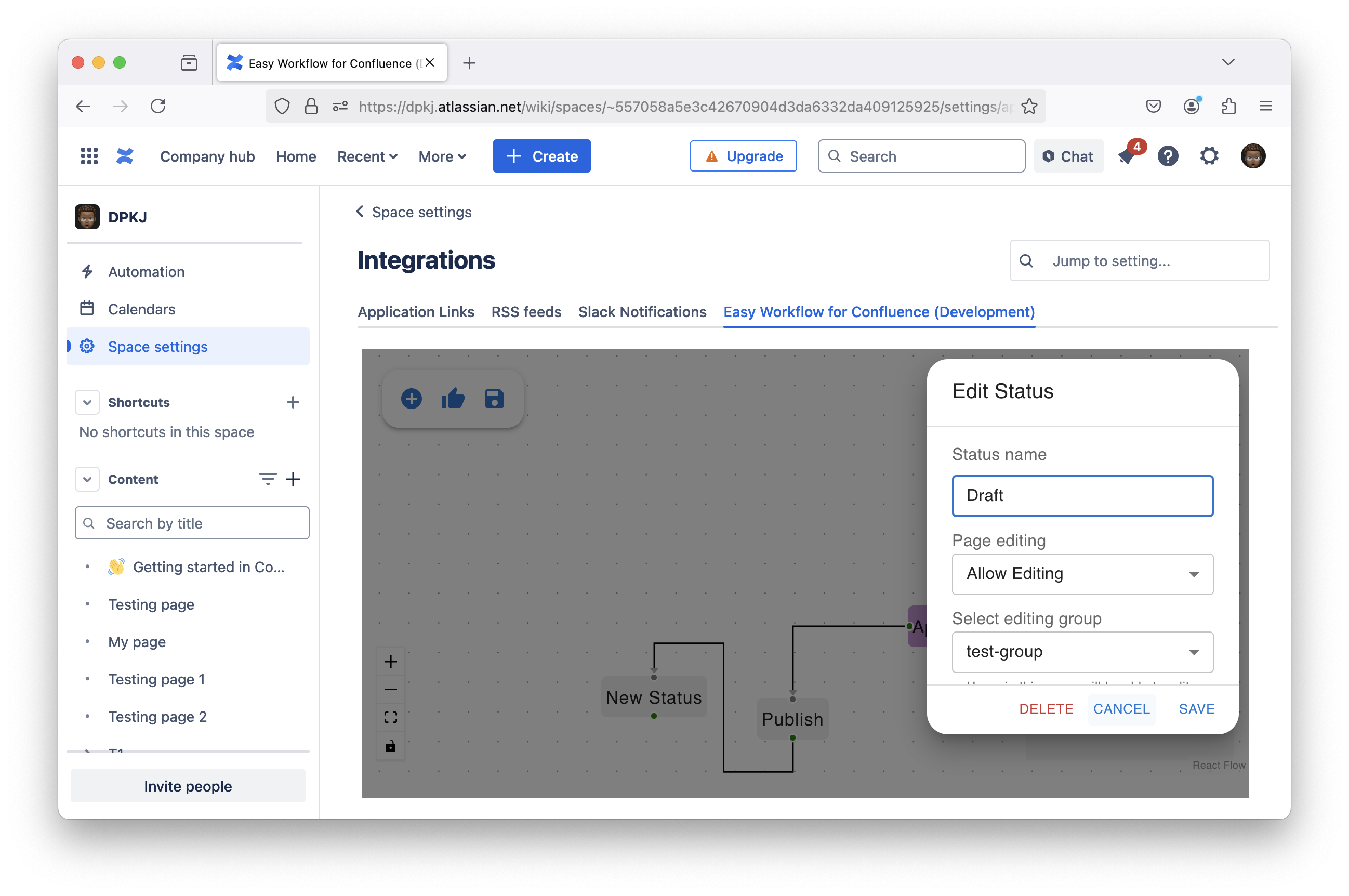Click the DELETE status button

(x=1046, y=709)
